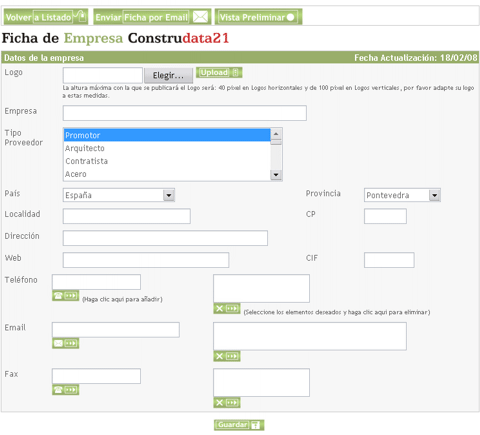Click the Elegir... file chooser button
Screen dimensions: 480x435
point(168,76)
